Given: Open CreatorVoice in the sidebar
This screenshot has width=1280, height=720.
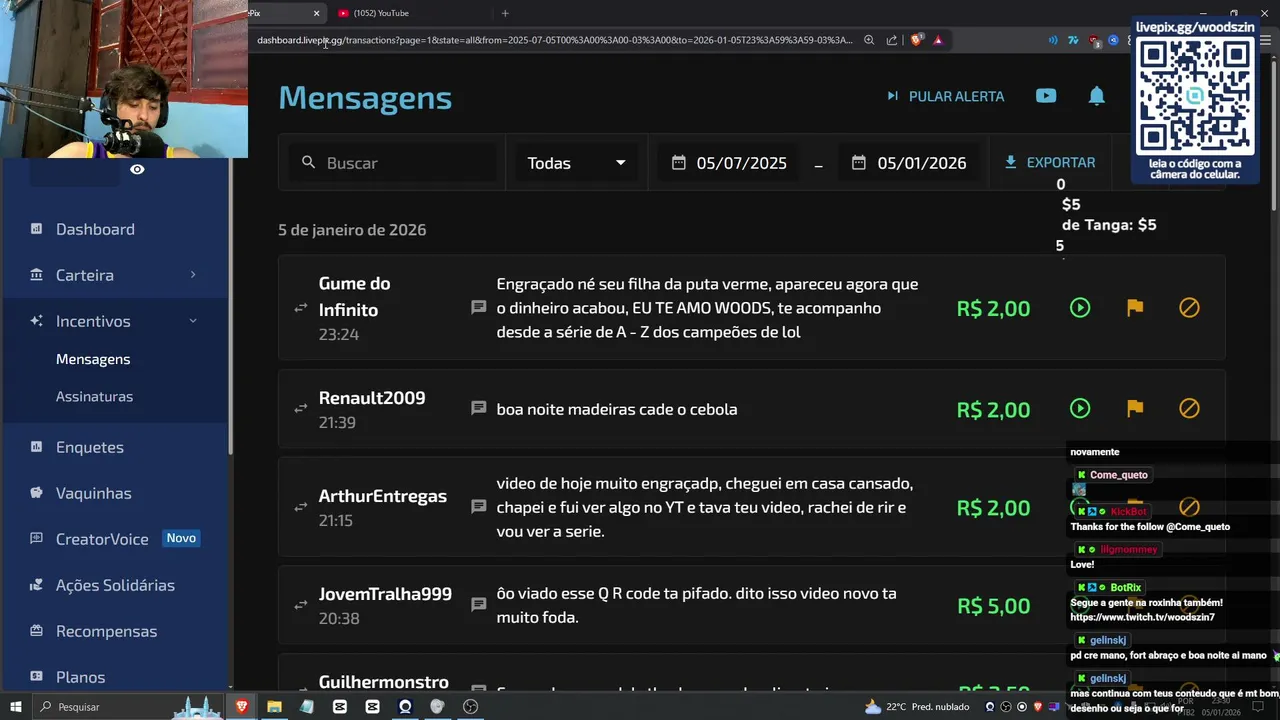Looking at the screenshot, I should click(102, 539).
